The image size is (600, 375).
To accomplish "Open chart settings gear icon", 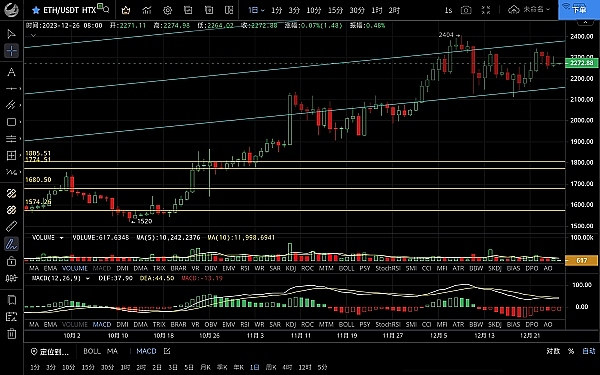I will point(168,10).
